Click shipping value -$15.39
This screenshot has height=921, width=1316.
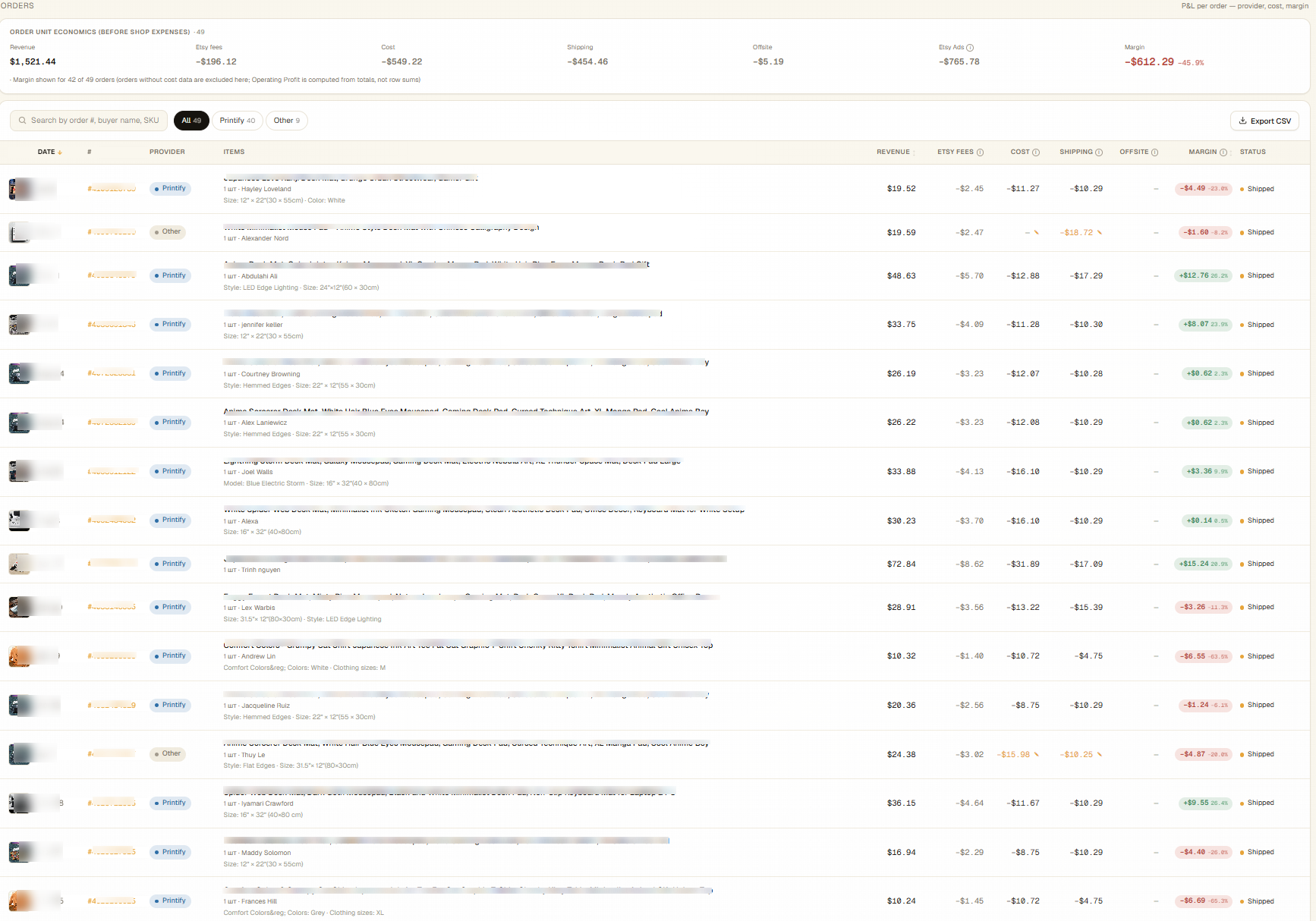[x=1086, y=608]
